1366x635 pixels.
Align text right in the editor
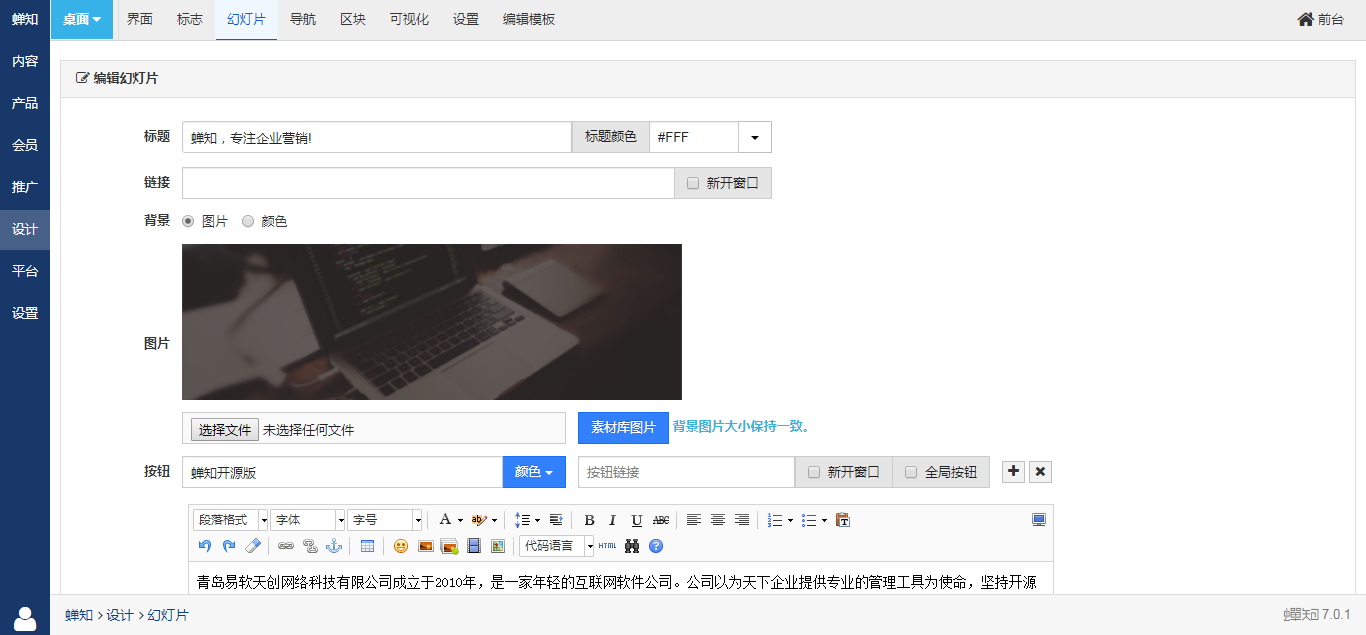742,520
